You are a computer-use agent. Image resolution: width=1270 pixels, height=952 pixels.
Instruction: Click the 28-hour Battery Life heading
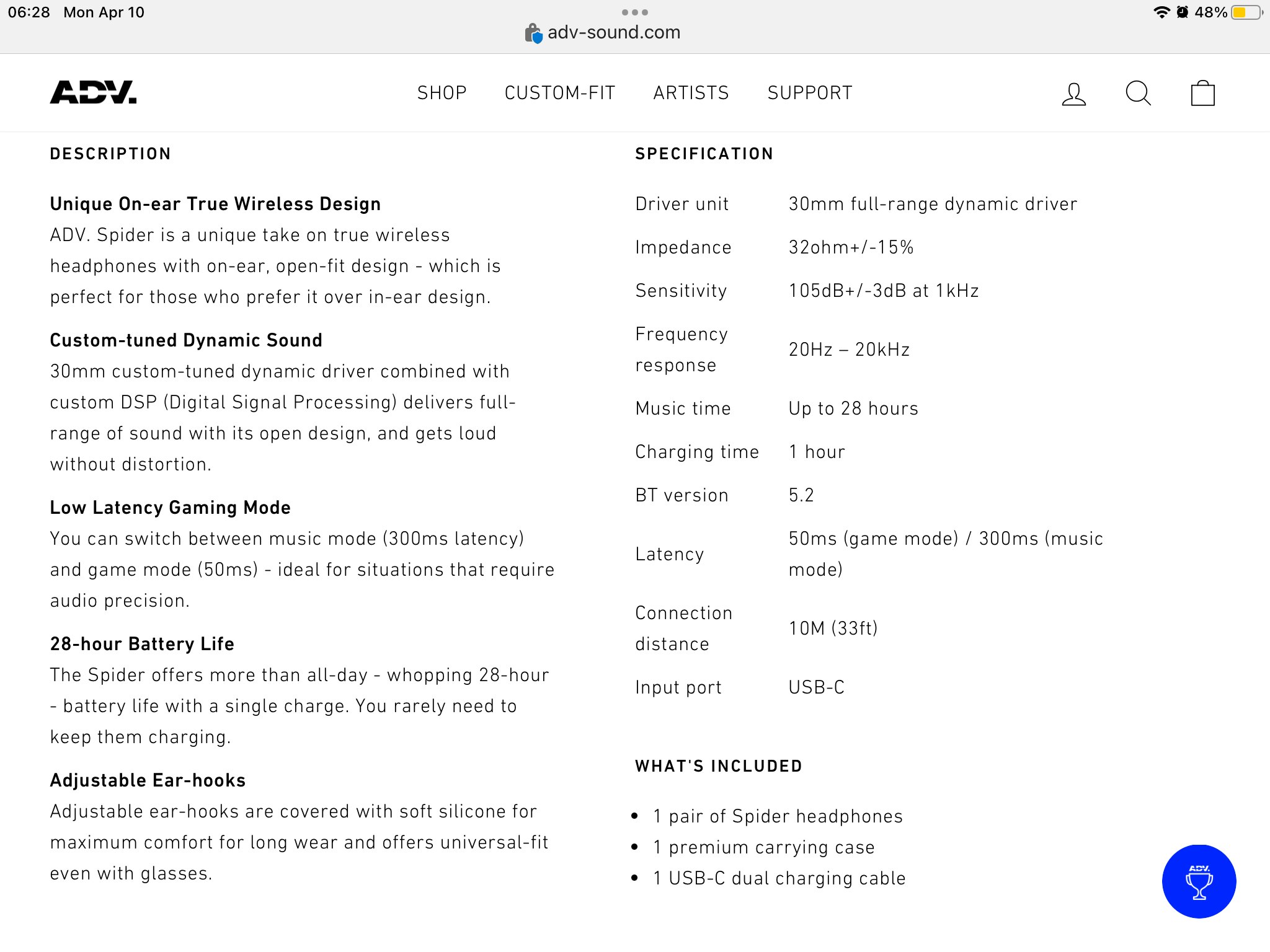click(x=142, y=644)
